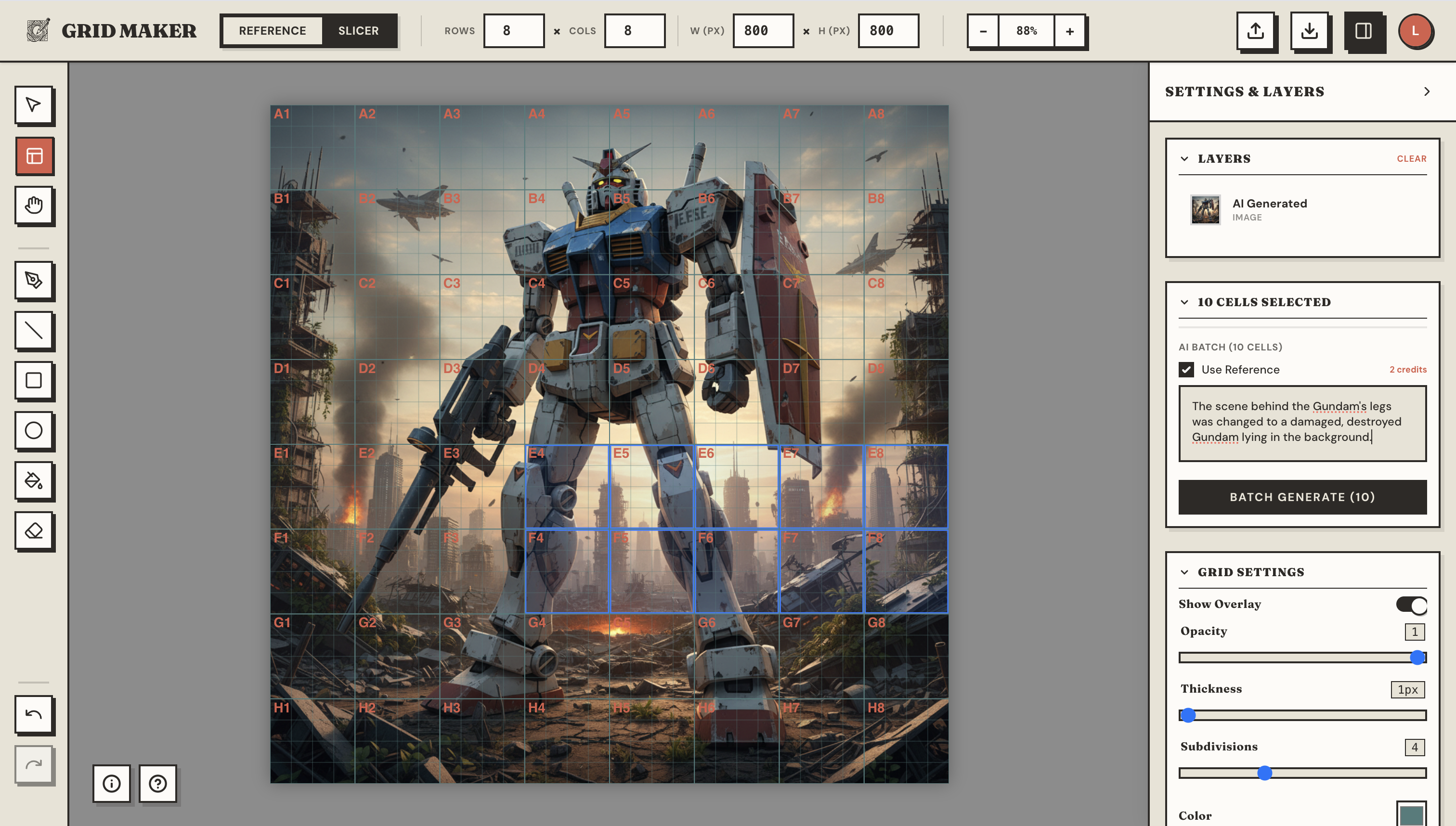Select the grid/slicer tool in the toolbar
The width and height of the screenshot is (1456, 826).
34,155
